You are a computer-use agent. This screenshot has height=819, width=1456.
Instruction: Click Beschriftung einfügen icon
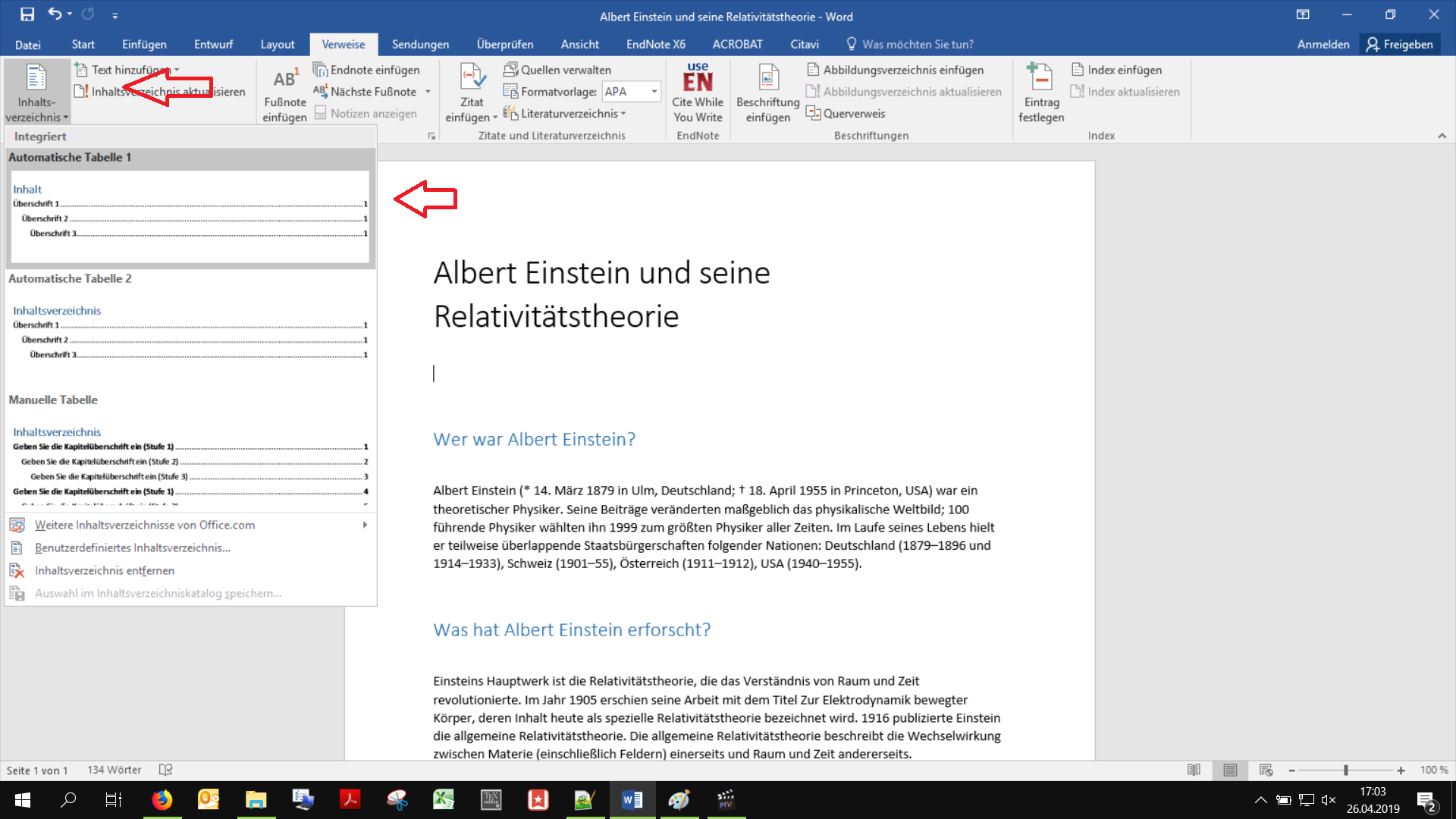[768, 80]
